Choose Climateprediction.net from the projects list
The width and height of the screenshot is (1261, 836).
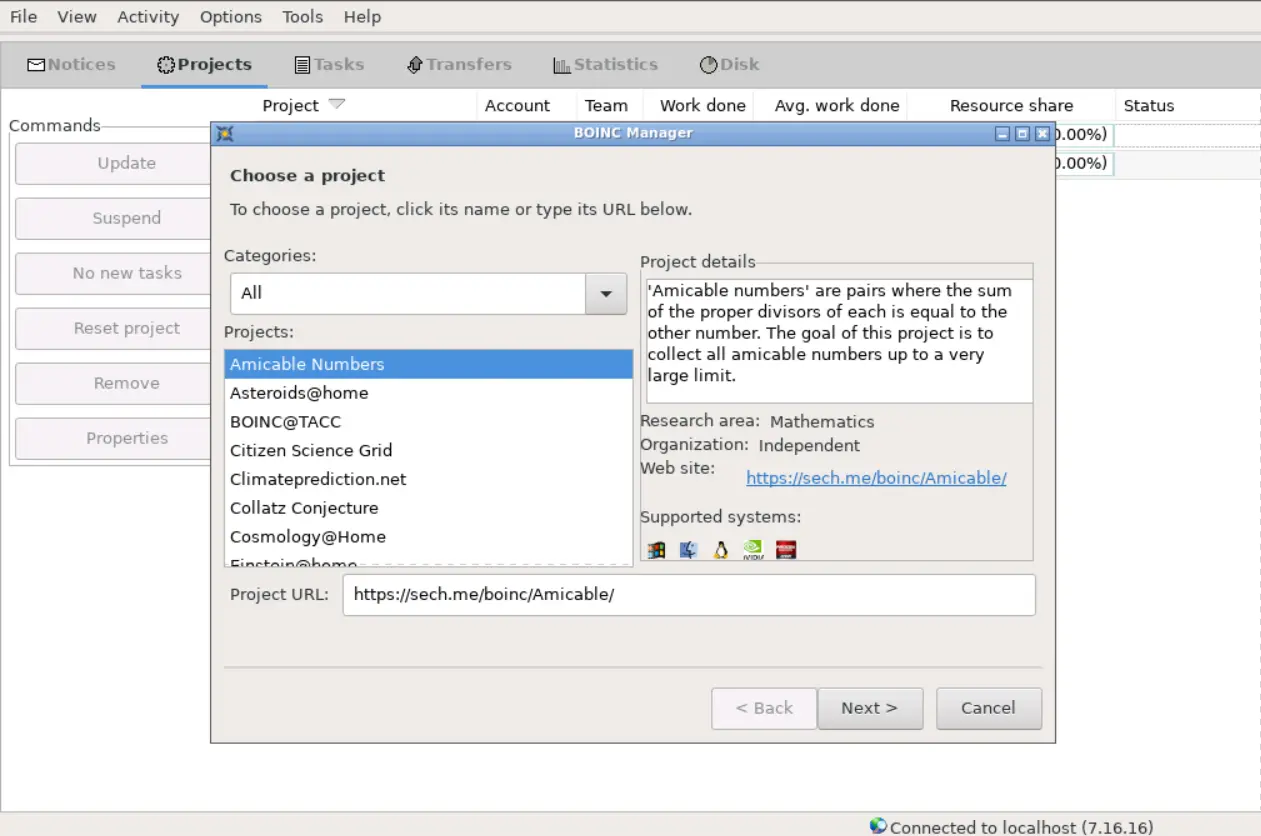318,479
